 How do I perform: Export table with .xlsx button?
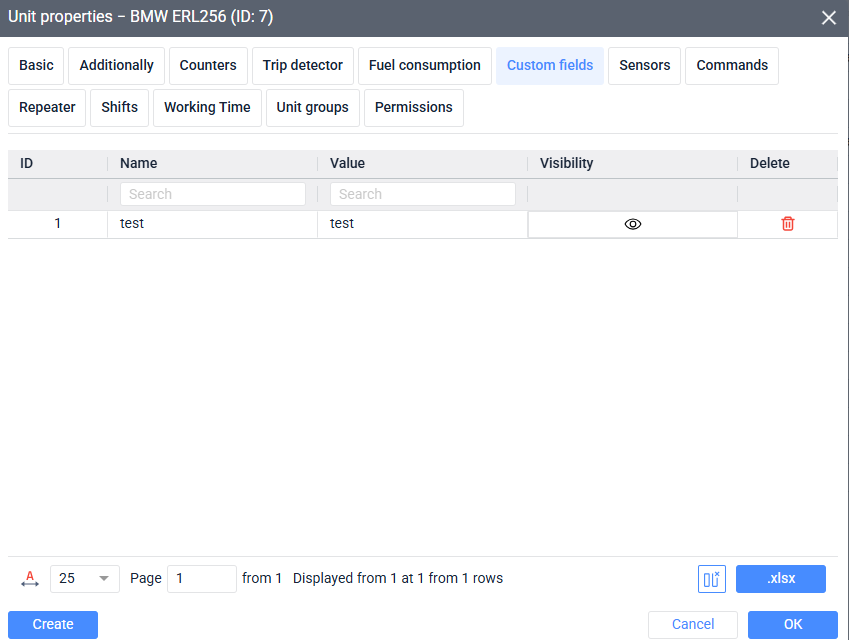pos(780,579)
